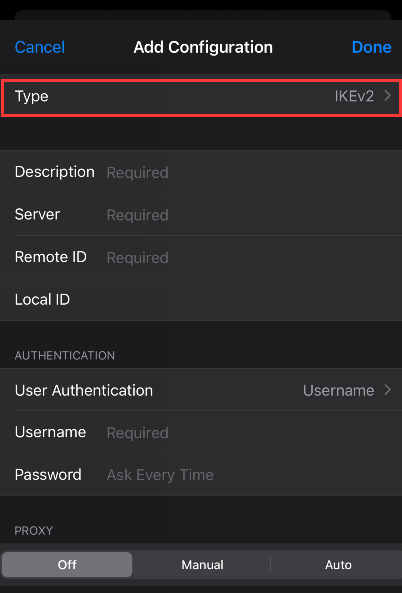Select the Off proxy option
The height and width of the screenshot is (593, 402).
coord(67,565)
